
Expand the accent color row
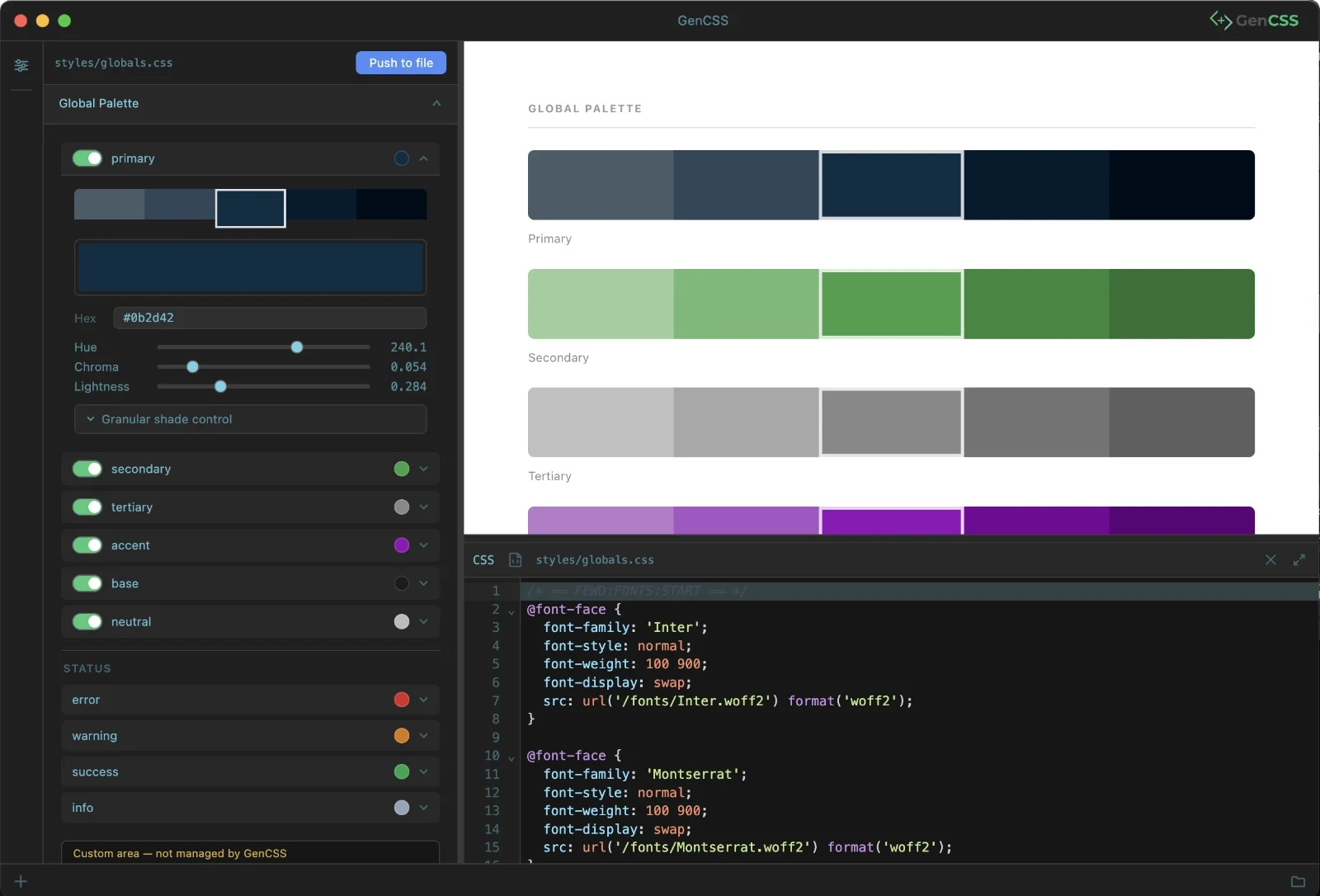click(424, 545)
